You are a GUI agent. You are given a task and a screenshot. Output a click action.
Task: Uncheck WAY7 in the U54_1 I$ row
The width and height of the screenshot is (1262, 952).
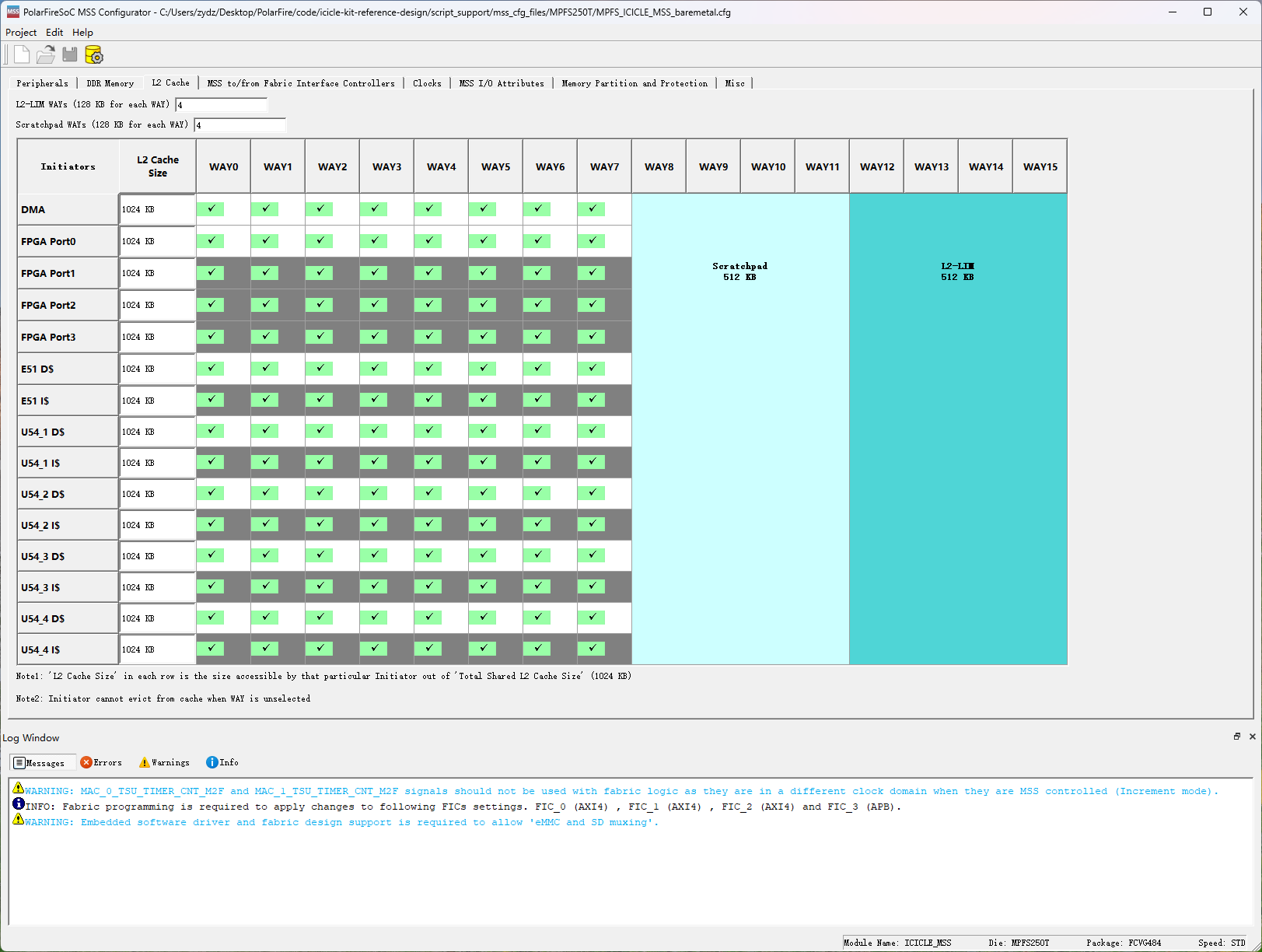pos(592,462)
